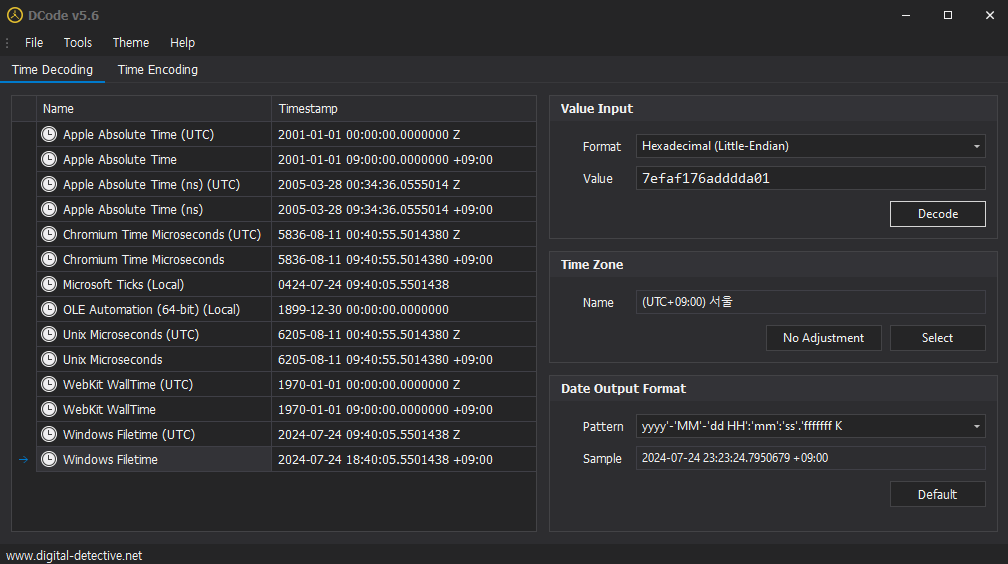1008x564 pixels.
Task: Switch to the Time Encoding tab
Action: tap(158, 69)
